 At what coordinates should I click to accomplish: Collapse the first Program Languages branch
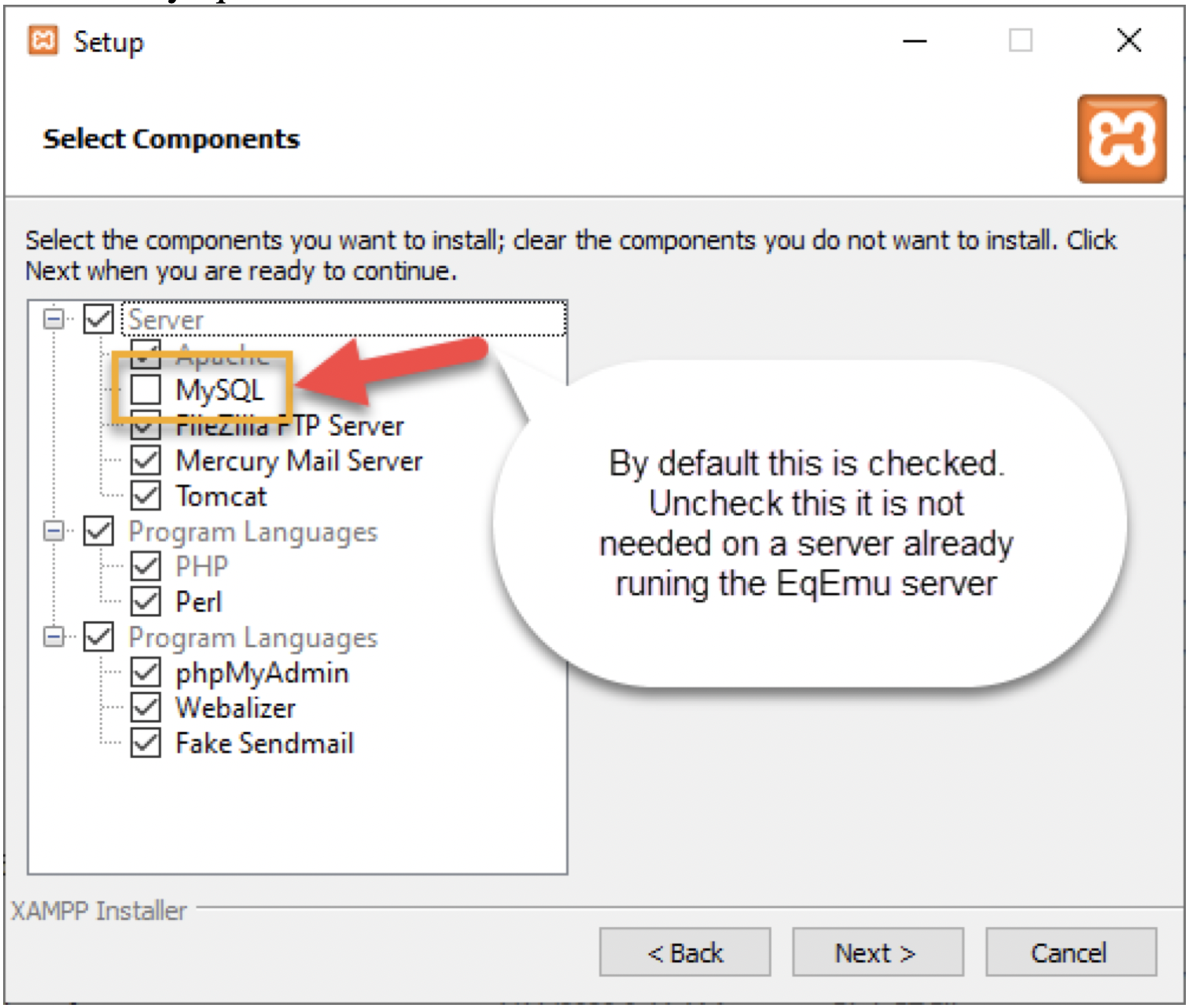[x=52, y=531]
